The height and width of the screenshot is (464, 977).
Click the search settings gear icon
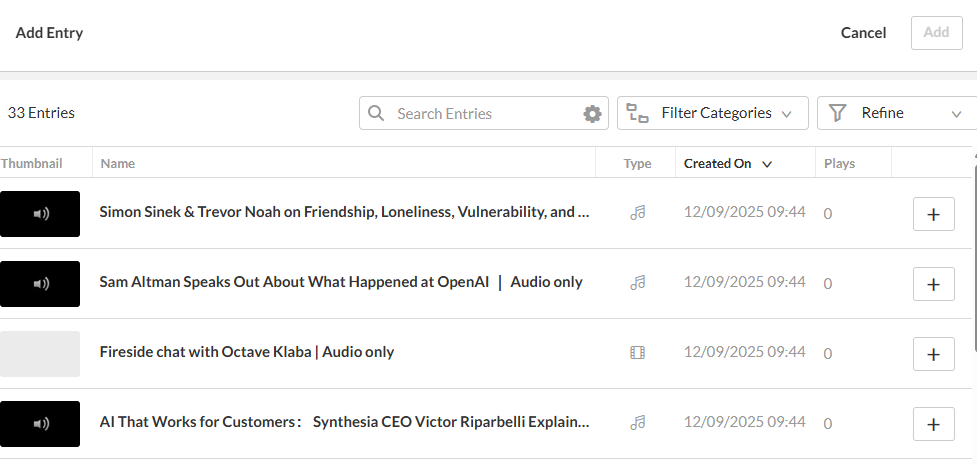[593, 114]
